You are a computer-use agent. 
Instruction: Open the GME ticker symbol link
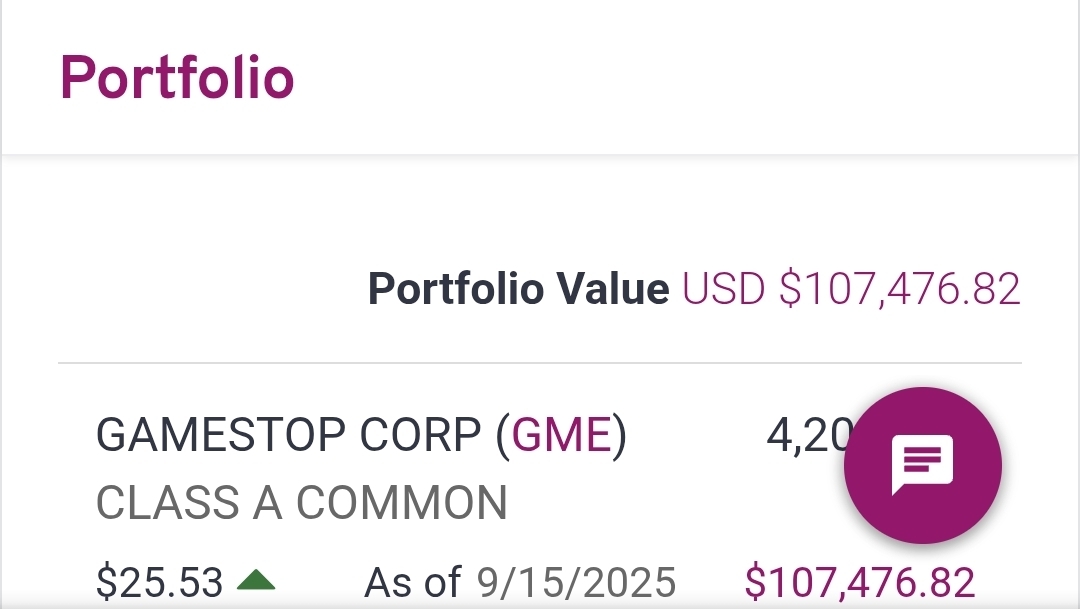click(561, 435)
